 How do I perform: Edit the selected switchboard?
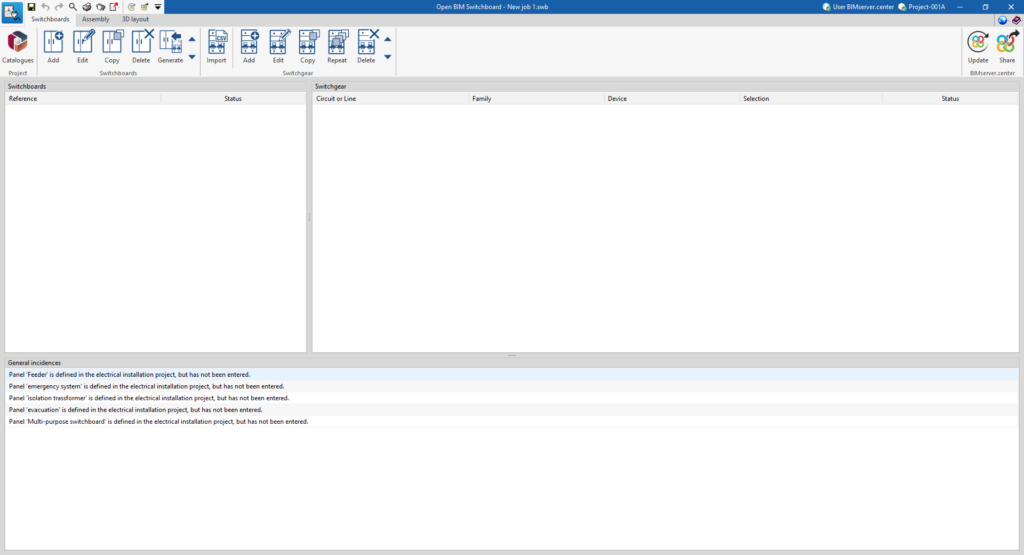tap(82, 47)
